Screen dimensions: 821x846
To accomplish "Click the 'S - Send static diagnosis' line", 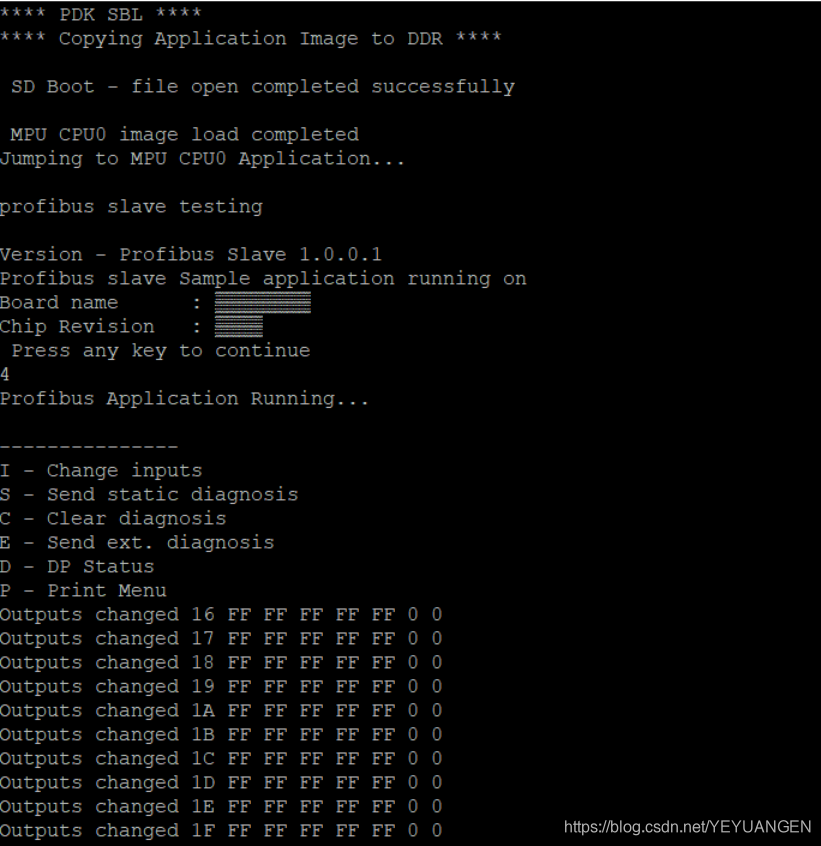I will [x=149, y=494].
